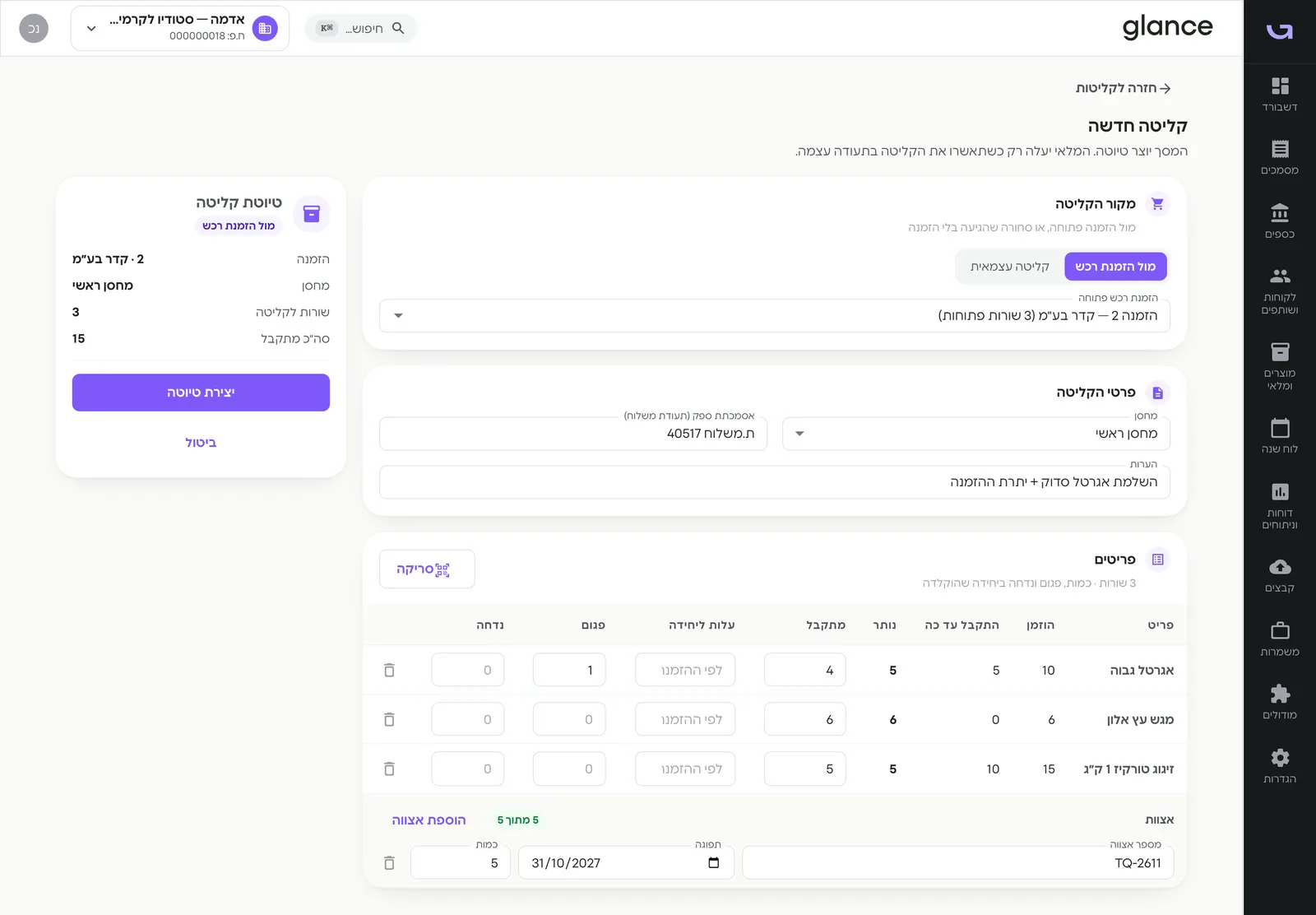
Task: Delete the זיגוג טורקיז row
Action: click(x=389, y=769)
